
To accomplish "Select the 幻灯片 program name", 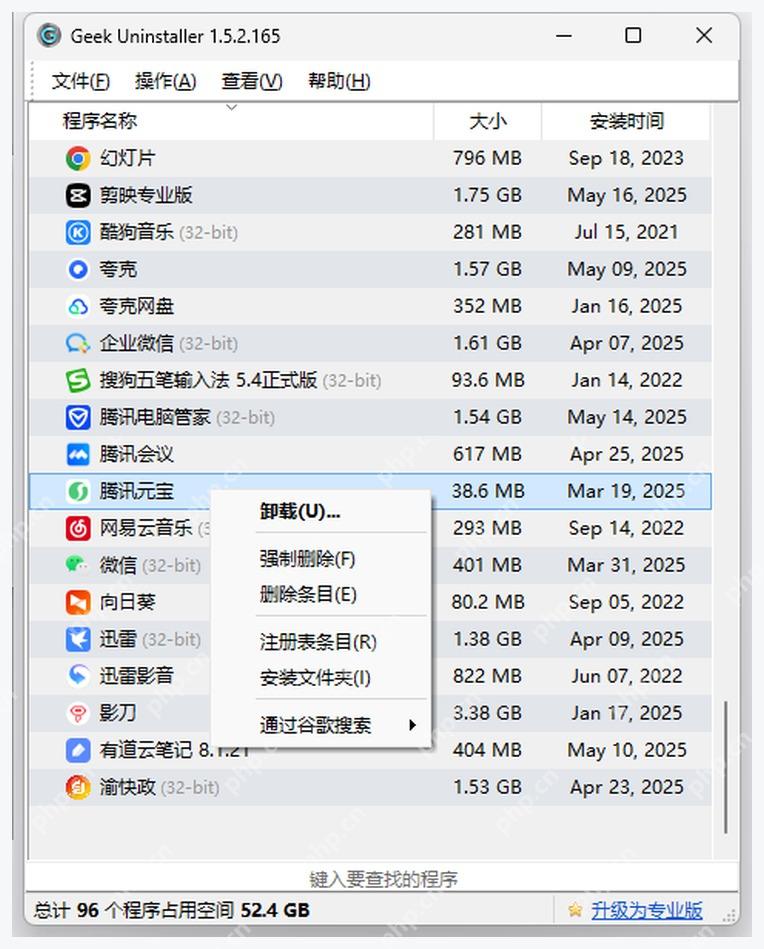I will pyautogui.click(x=128, y=159).
